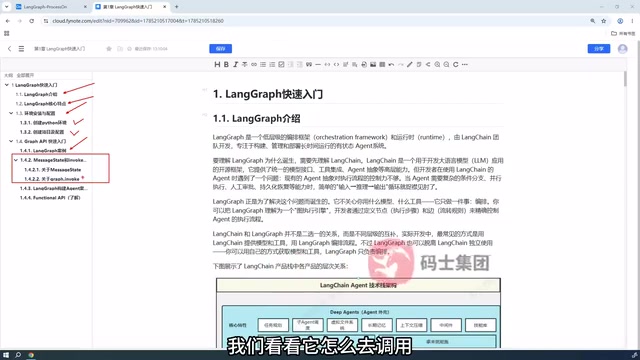
Task: Open a new browser tab
Action: click(x=176, y=7)
